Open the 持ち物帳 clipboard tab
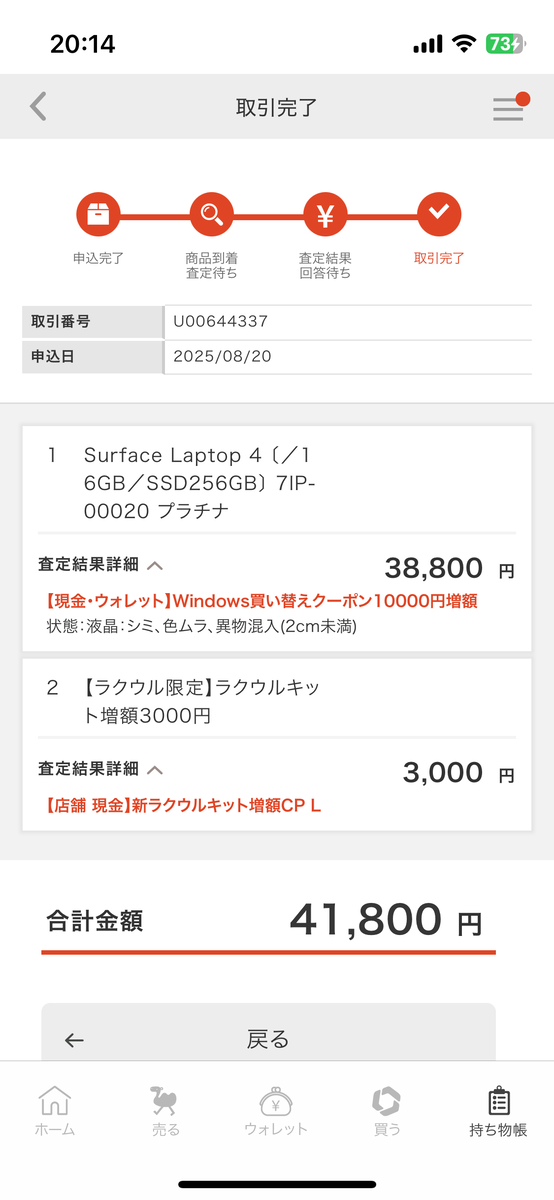 tap(498, 1111)
